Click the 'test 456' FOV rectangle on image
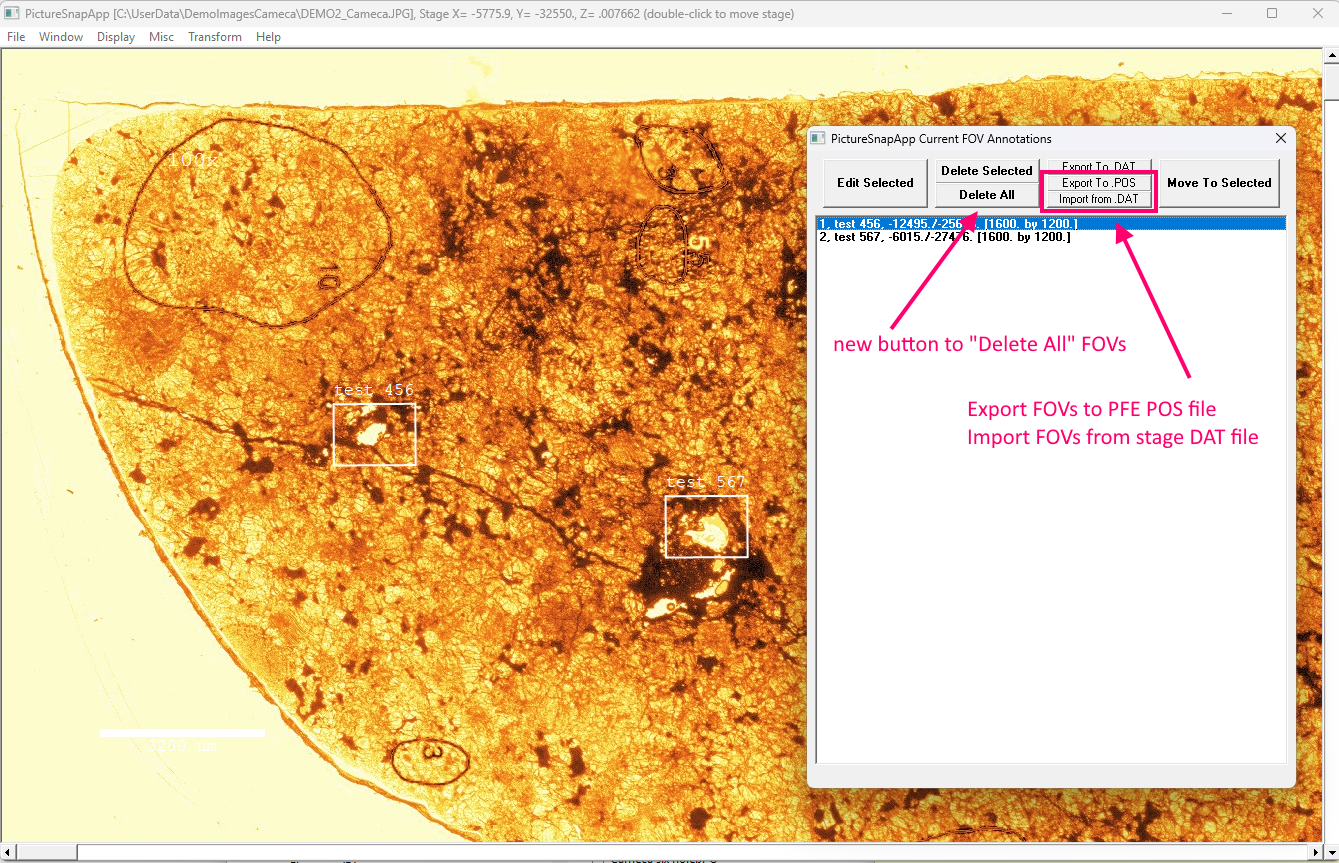Viewport: 1339px width, 863px height. [x=374, y=434]
